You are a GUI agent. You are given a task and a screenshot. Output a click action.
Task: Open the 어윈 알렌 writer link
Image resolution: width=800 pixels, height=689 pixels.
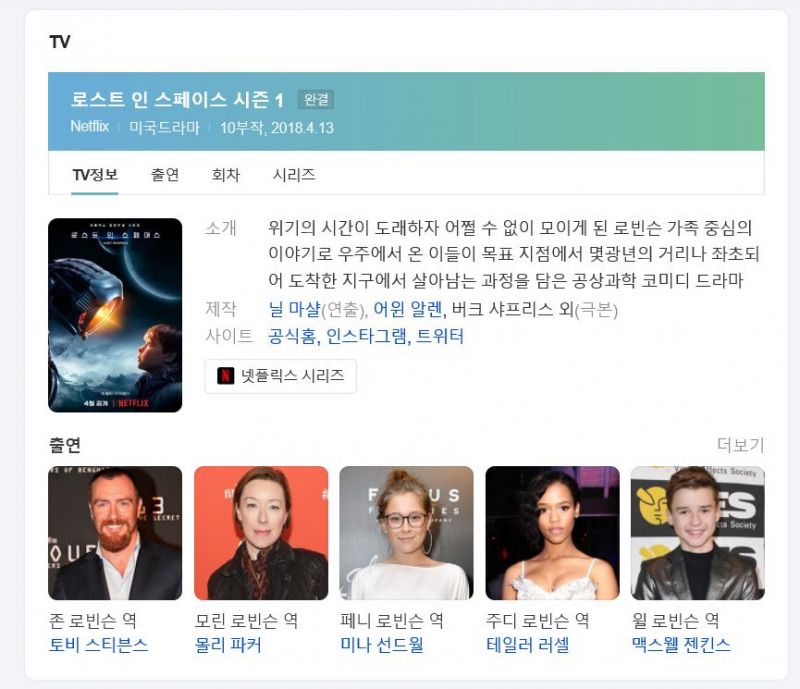pyautogui.click(x=408, y=309)
